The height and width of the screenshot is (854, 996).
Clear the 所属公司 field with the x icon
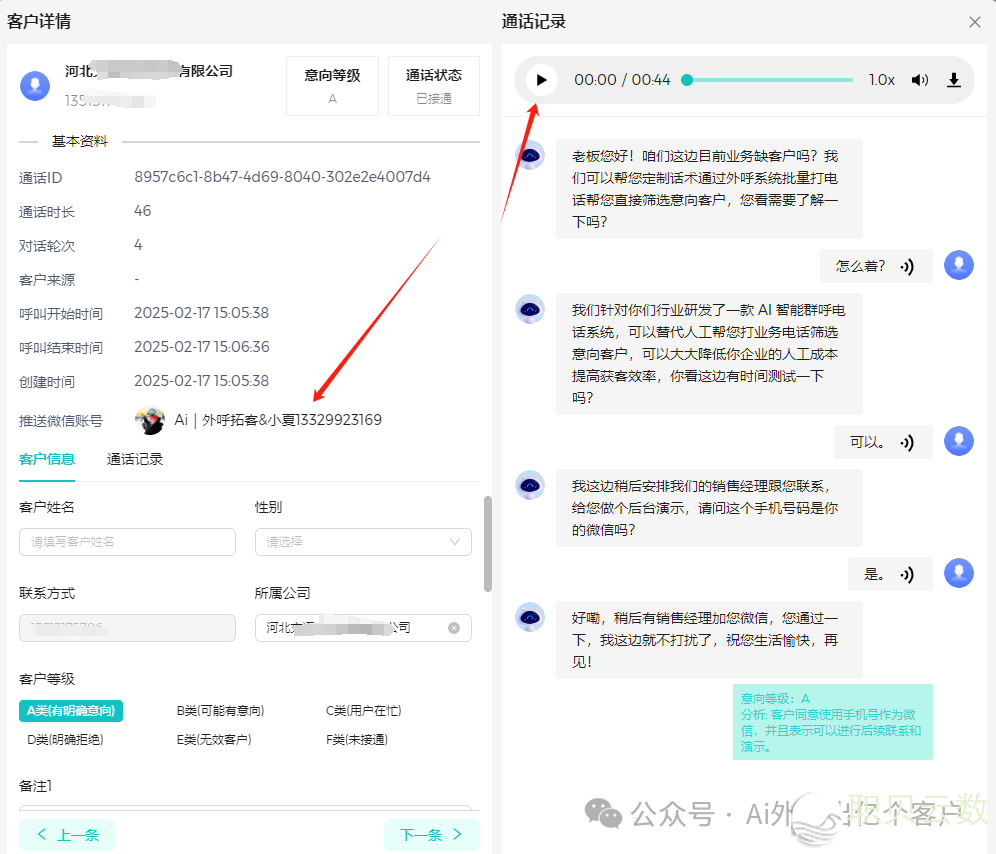(454, 628)
